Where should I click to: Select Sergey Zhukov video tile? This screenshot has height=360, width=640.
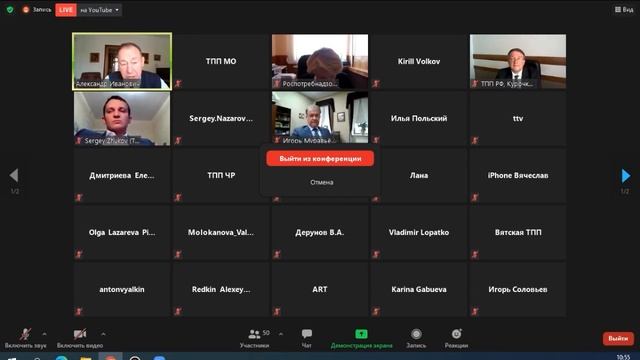point(122,118)
